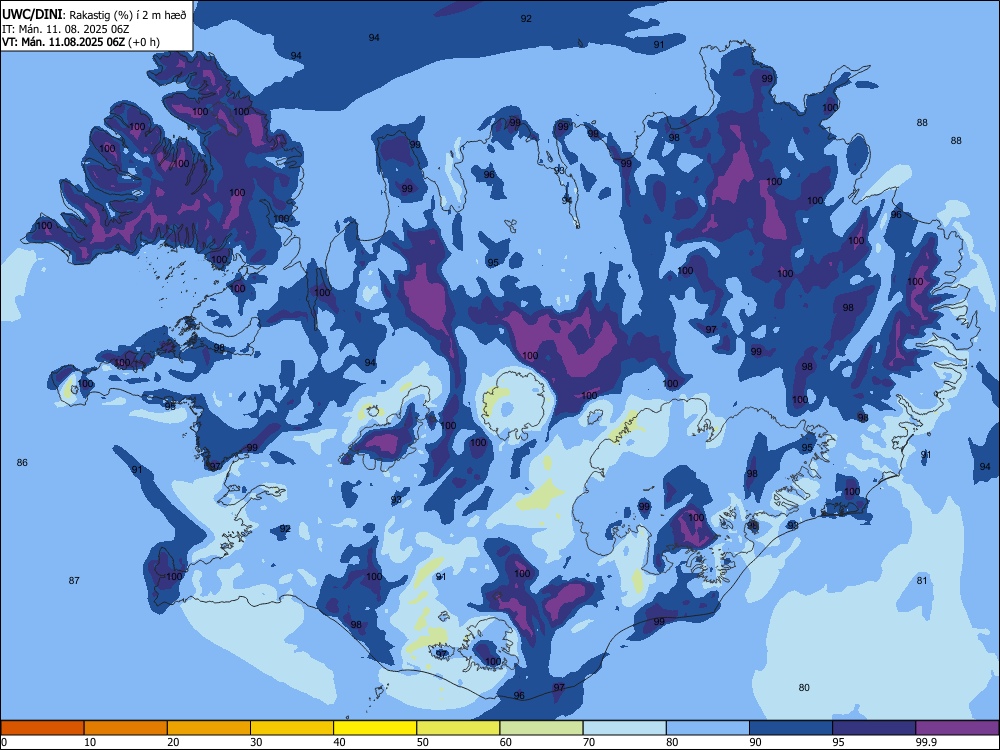Click the '95' legend scale label

pos(839,742)
